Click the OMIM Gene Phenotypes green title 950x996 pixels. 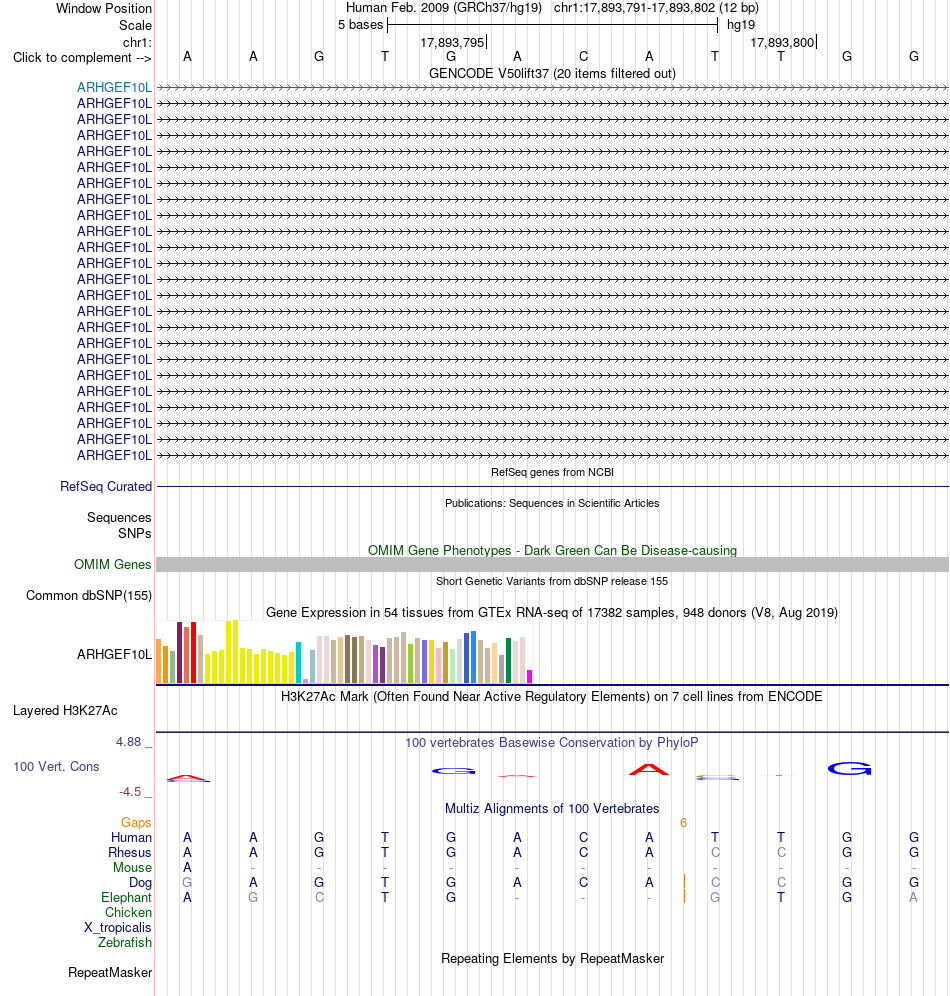tap(552, 551)
